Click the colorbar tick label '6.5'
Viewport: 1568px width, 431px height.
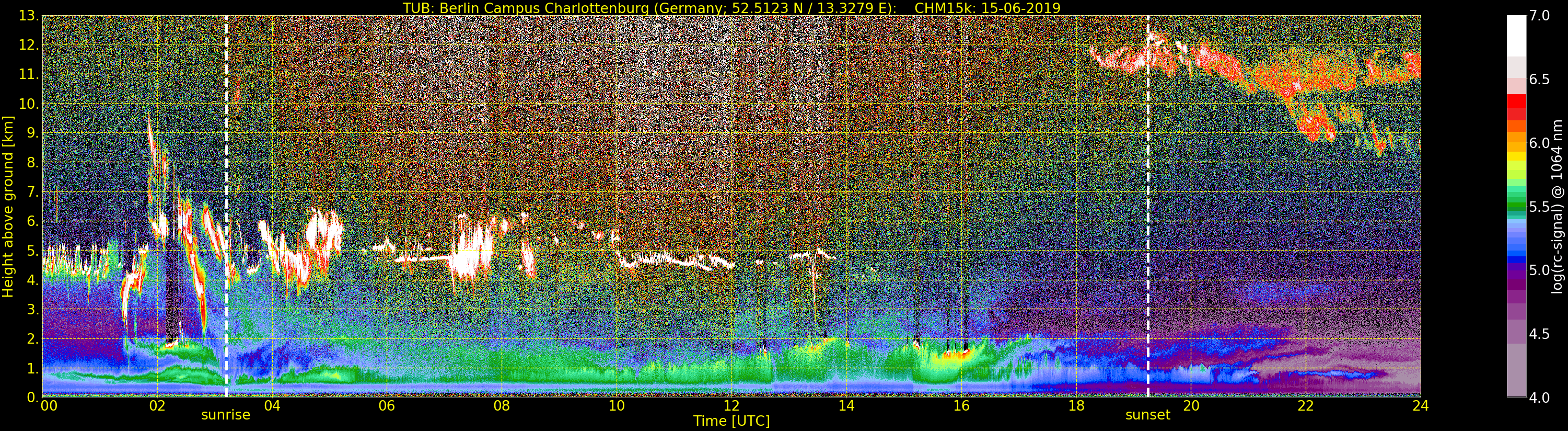(1539, 80)
